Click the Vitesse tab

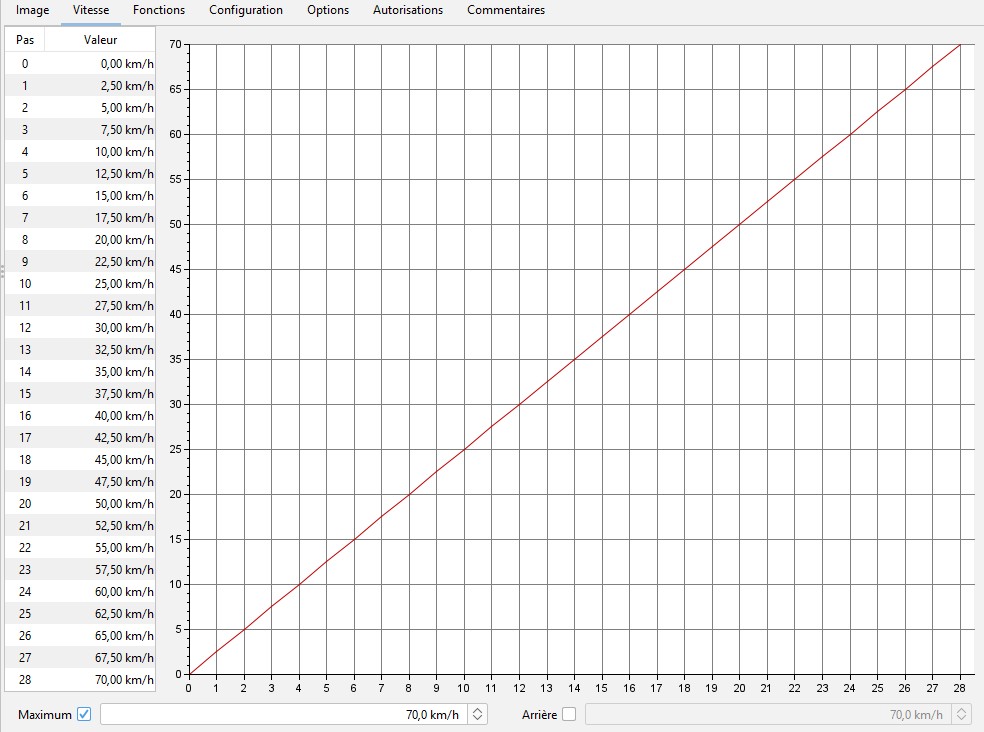point(91,10)
